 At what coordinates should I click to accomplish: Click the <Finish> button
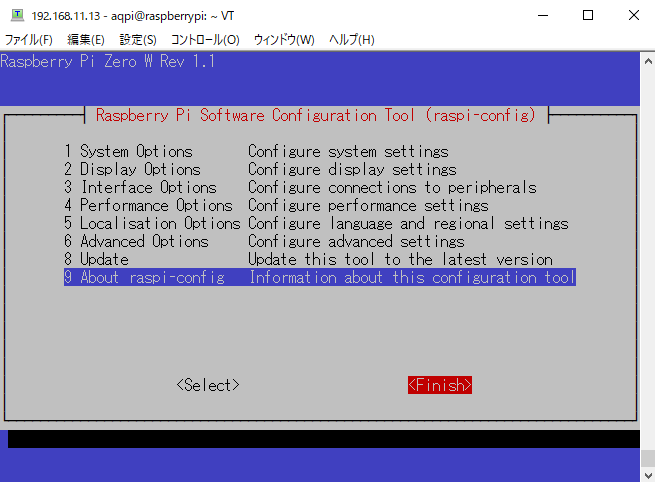[x=440, y=385]
